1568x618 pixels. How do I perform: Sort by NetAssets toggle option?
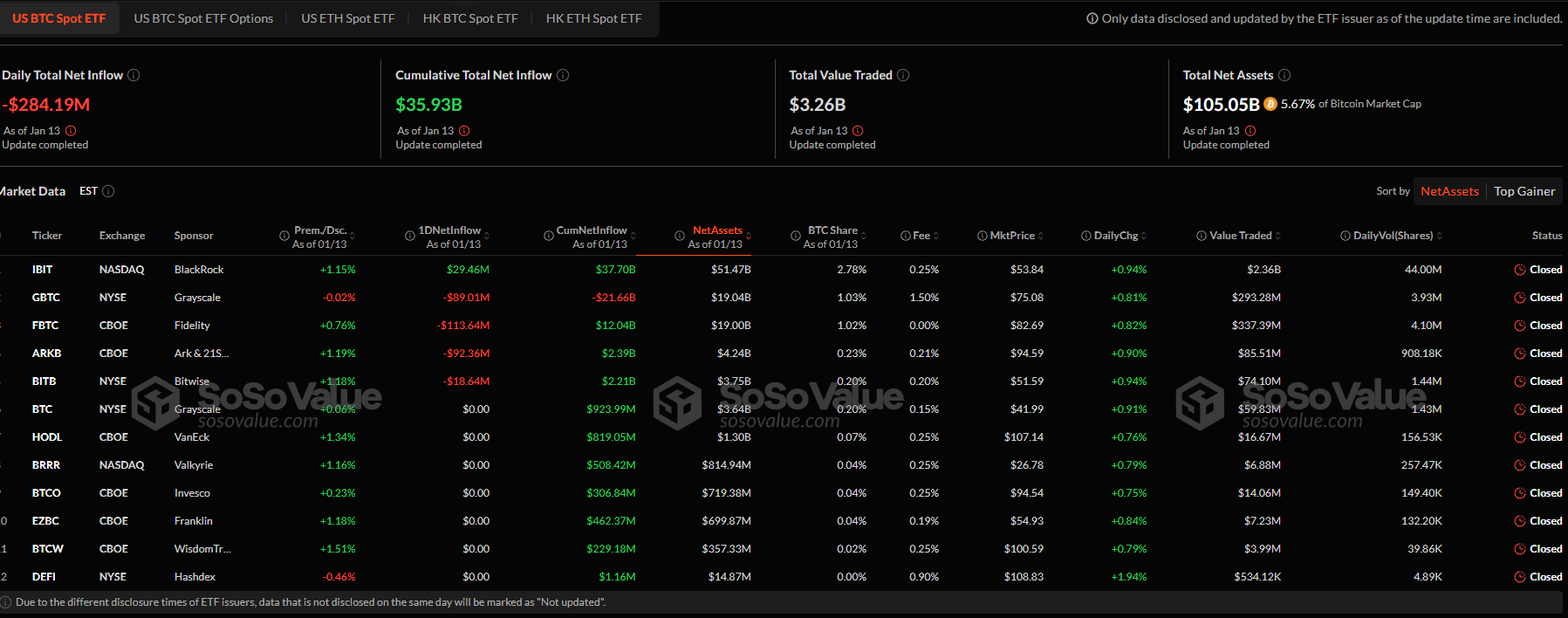point(1449,191)
